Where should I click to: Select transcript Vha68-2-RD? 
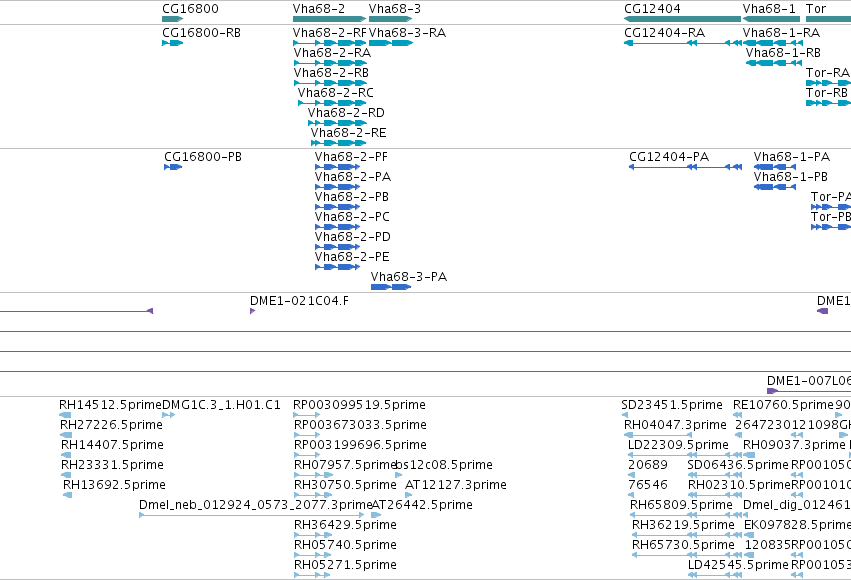coord(346,113)
